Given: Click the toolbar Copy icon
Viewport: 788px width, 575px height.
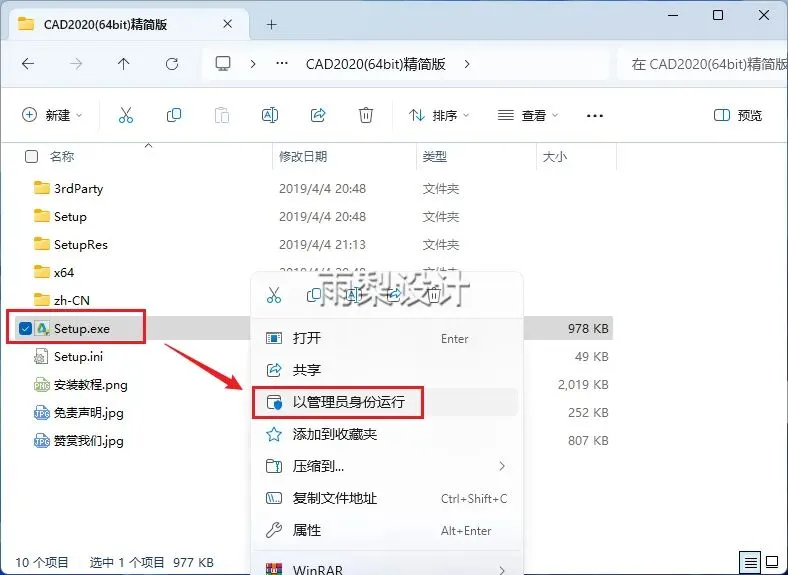Looking at the screenshot, I should tap(174, 115).
